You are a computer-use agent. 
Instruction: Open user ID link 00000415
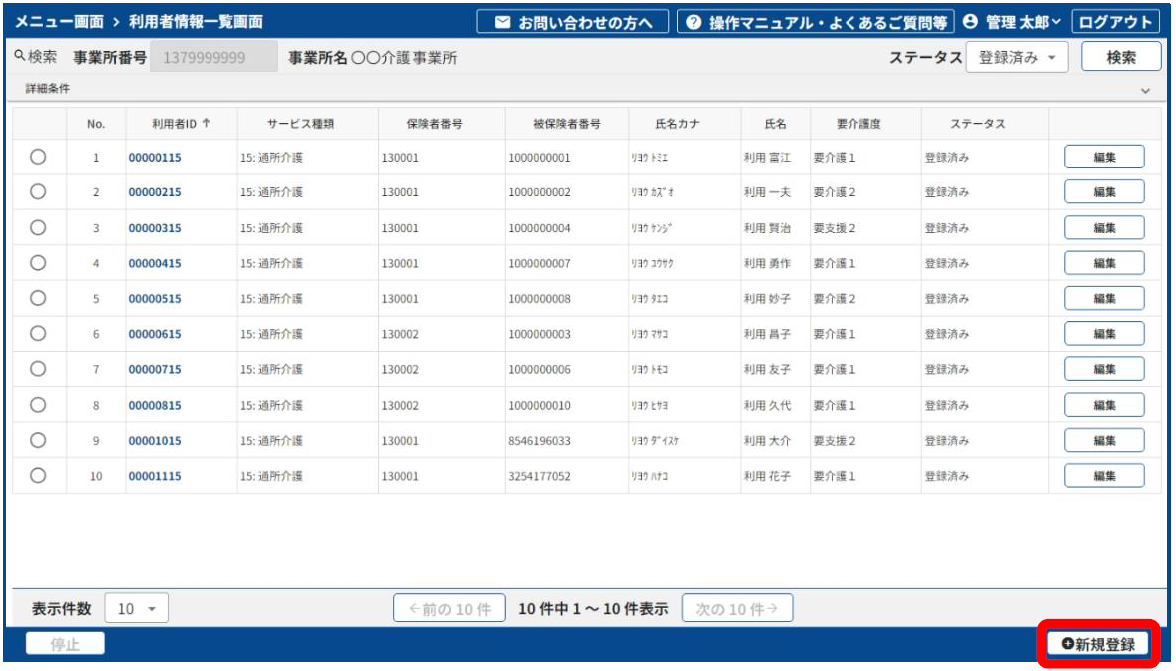[154, 263]
